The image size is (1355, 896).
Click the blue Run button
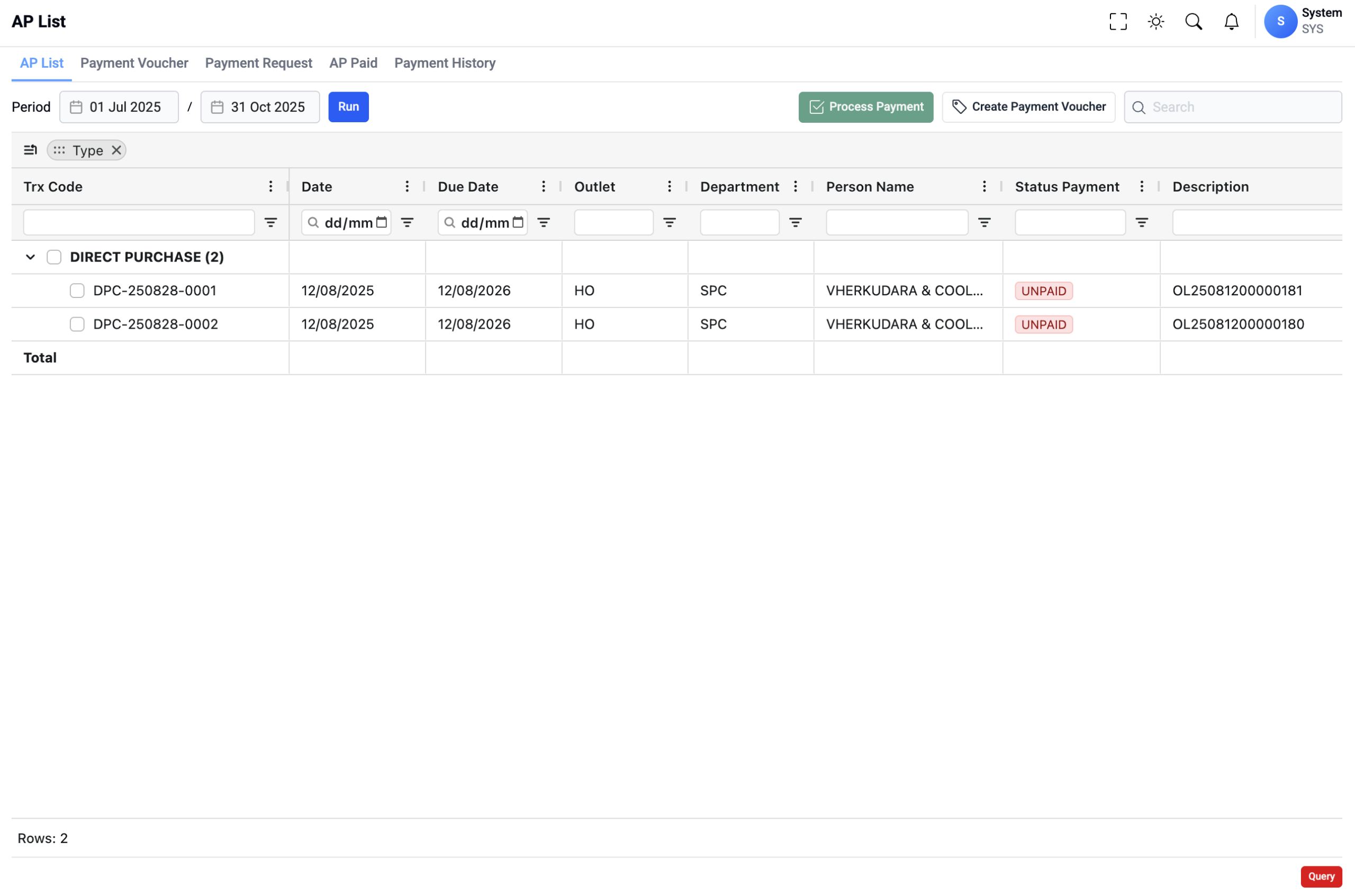(x=348, y=107)
